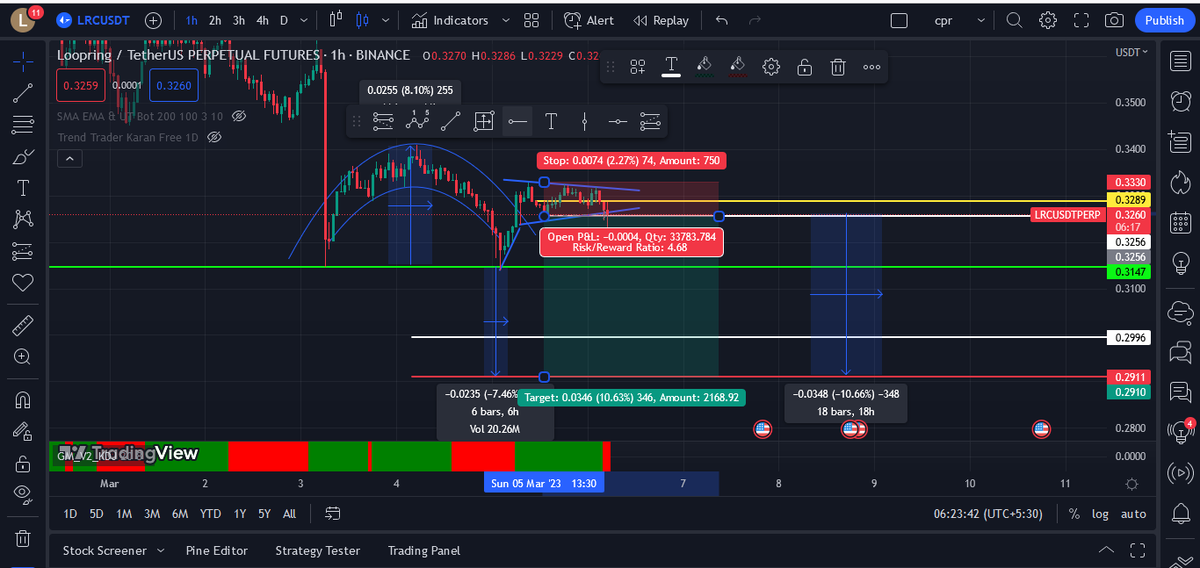The height and width of the screenshot is (568, 1200).
Task: Click the zoom in magnifier tool
Action: coord(23,357)
